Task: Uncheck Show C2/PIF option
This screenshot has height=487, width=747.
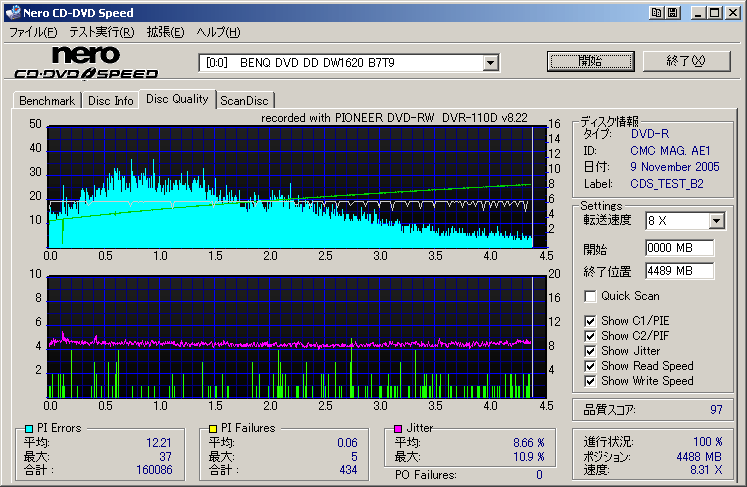Action: pos(590,336)
